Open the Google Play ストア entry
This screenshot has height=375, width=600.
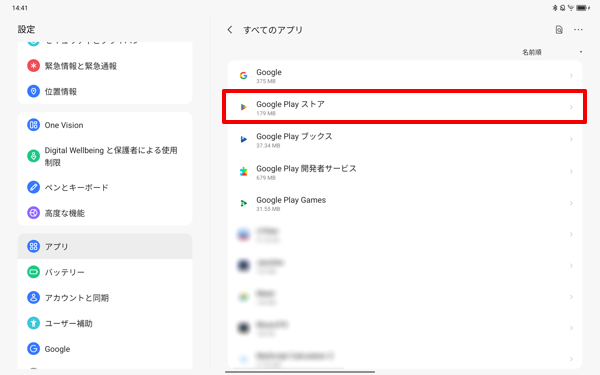(x=405, y=107)
